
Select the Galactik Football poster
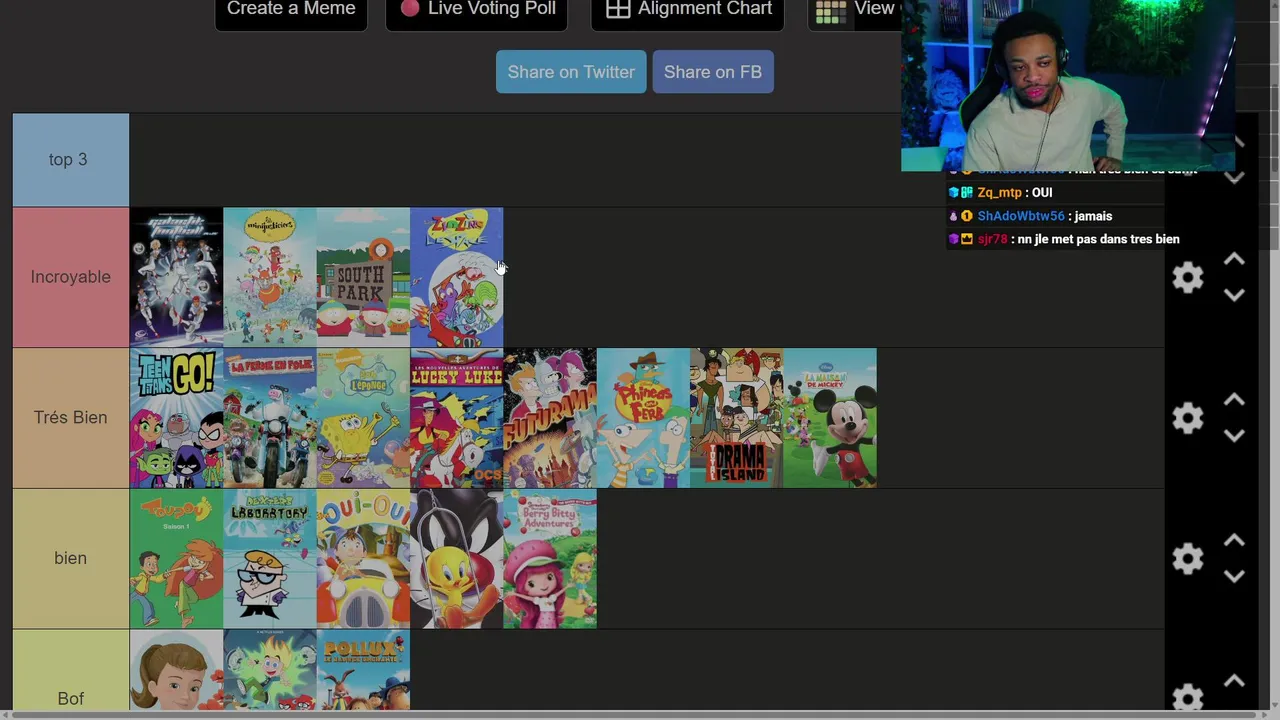176,277
